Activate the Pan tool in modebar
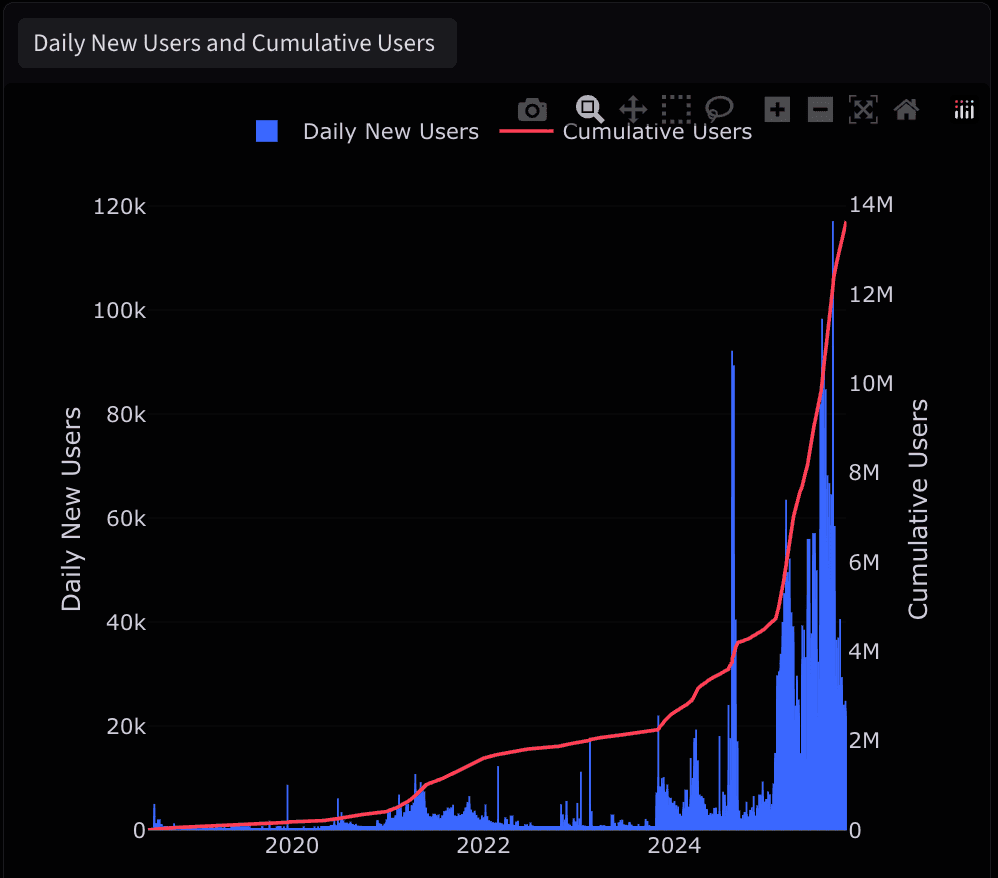This screenshot has width=998, height=878. point(633,109)
